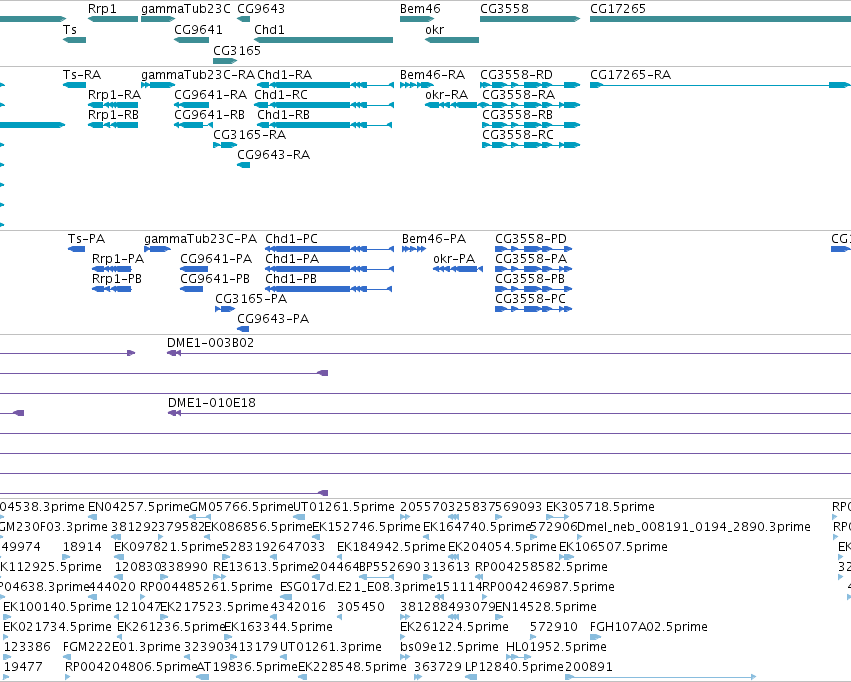Click the CG9641-PB protein label
Viewport: 851px width, 682px height.
(x=215, y=279)
